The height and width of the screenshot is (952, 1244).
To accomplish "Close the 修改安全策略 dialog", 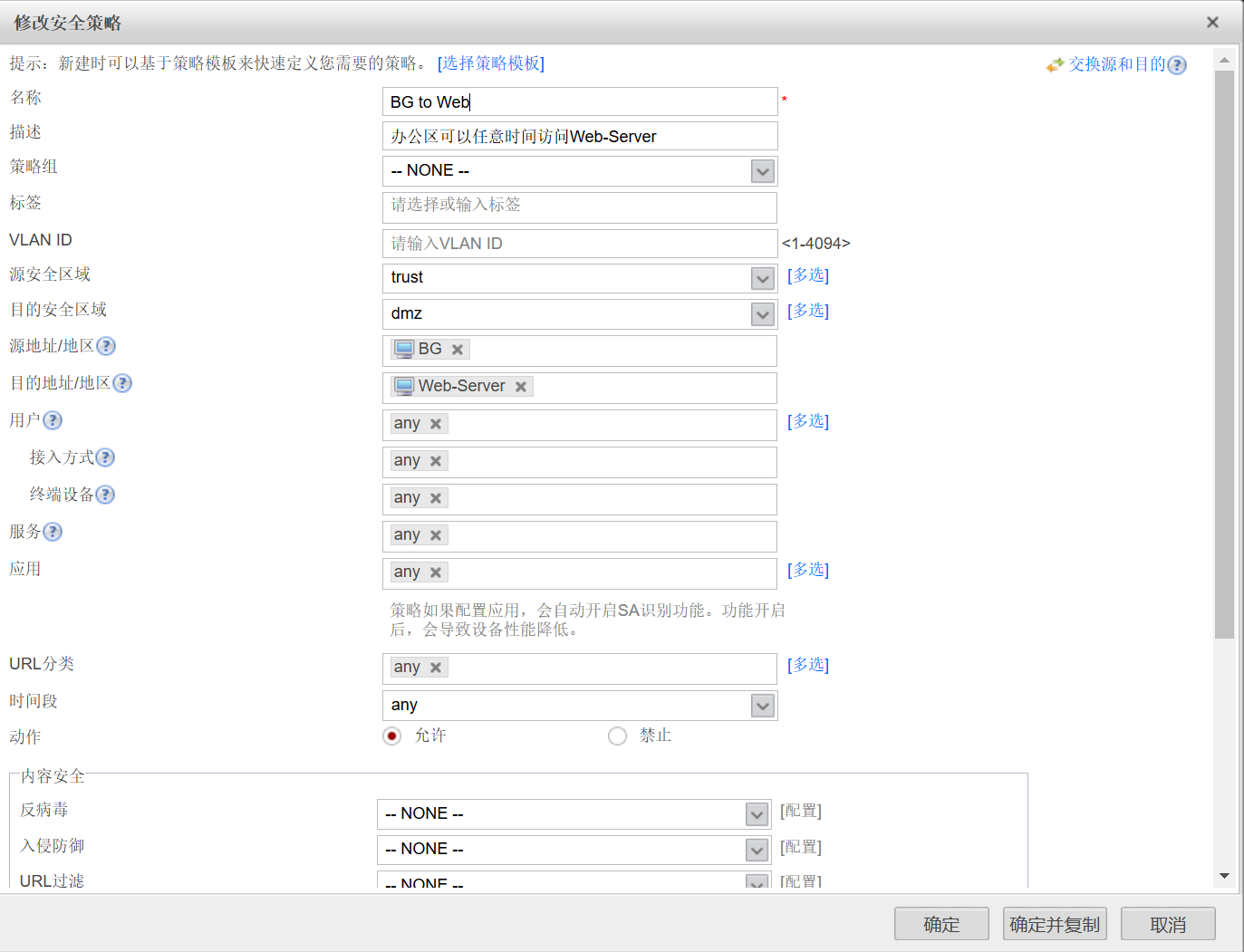I will pyautogui.click(x=1212, y=23).
